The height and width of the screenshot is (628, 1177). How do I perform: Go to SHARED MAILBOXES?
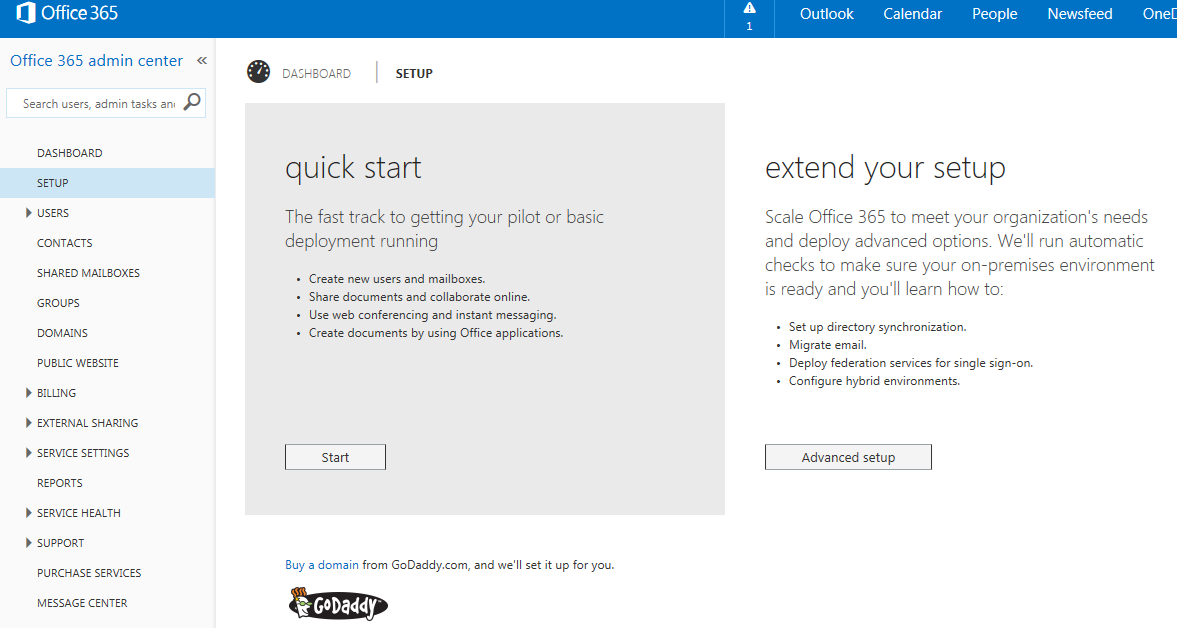(89, 273)
